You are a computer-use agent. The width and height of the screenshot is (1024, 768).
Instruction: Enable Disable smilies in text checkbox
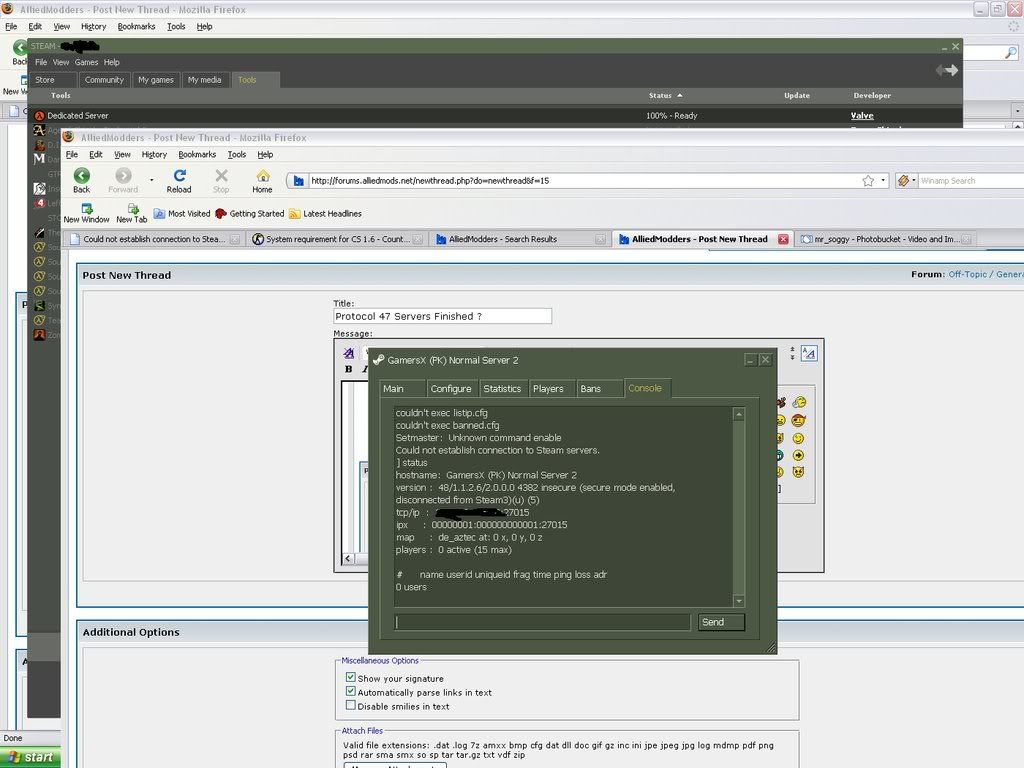point(351,705)
